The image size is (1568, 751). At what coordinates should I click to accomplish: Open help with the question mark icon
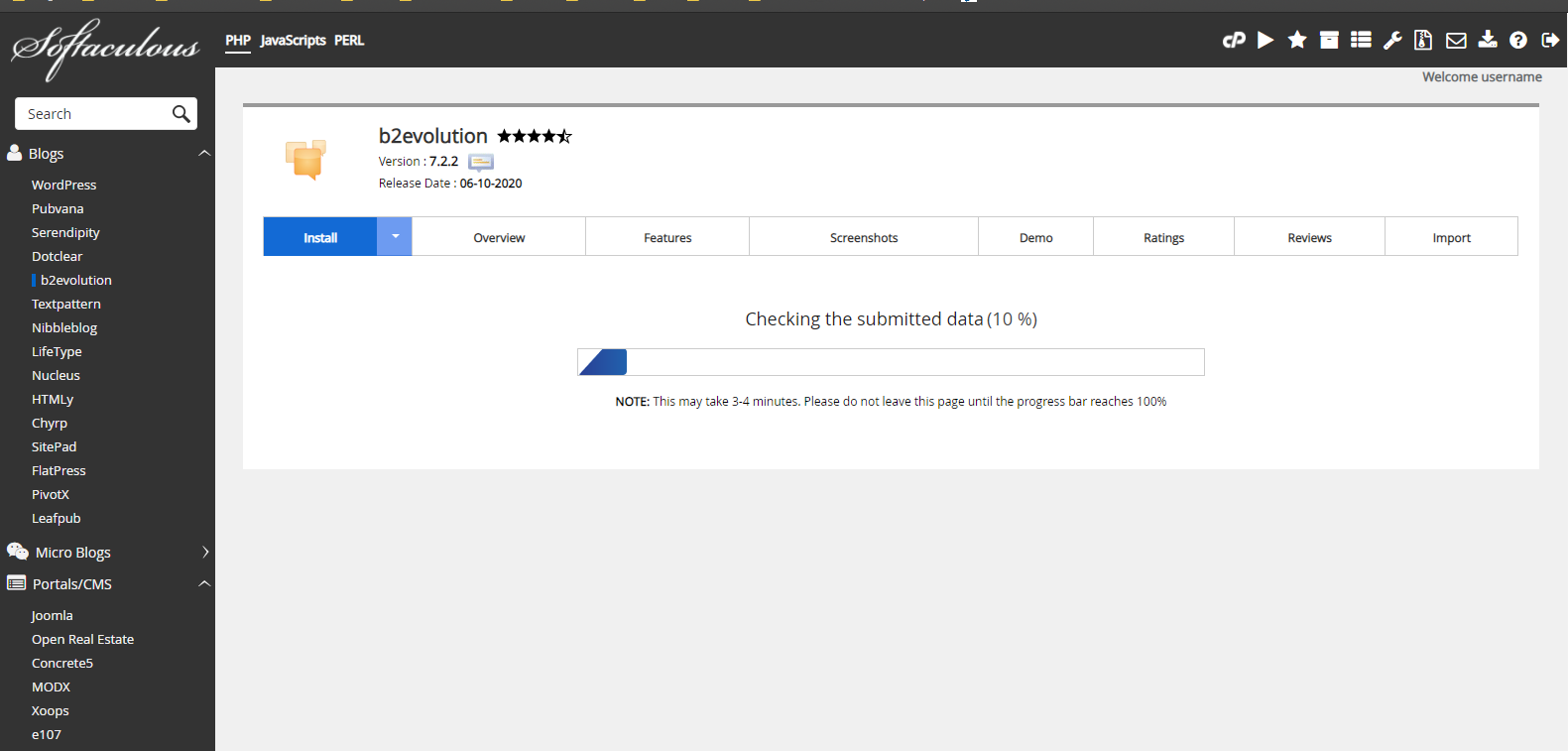1518,40
